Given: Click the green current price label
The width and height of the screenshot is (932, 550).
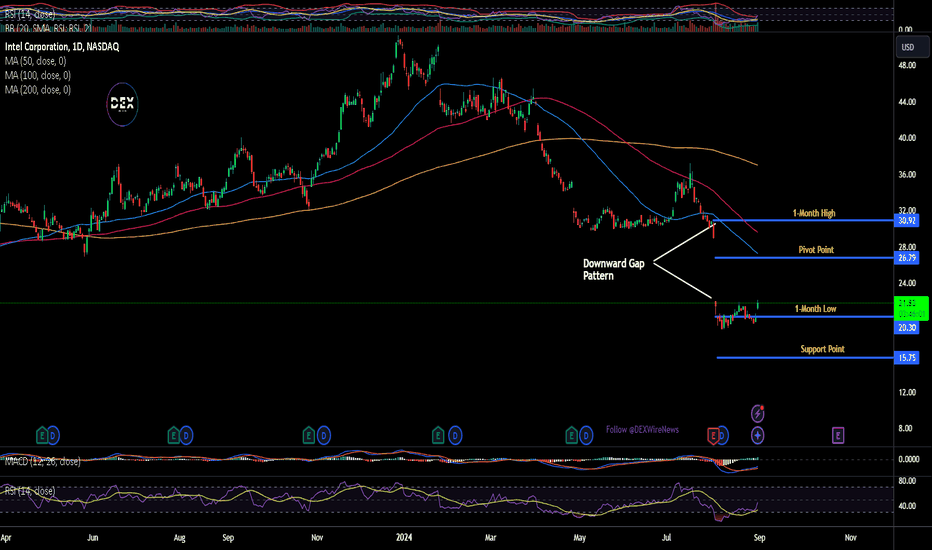Looking at the screenshot, I should tap(911, 308).
